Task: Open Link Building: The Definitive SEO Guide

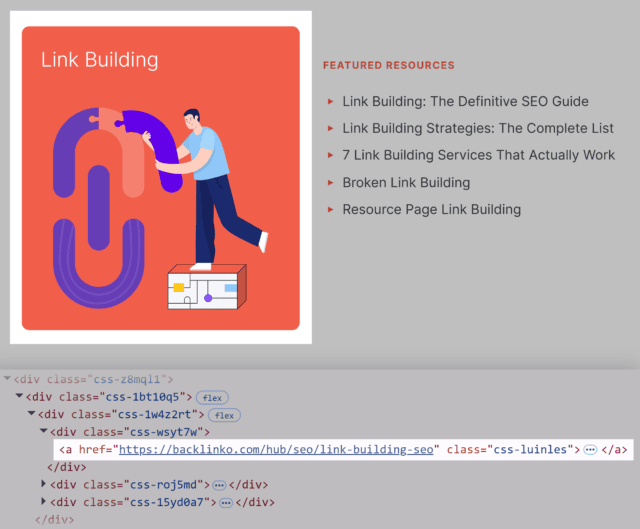Action: click(x=465, y=102)
